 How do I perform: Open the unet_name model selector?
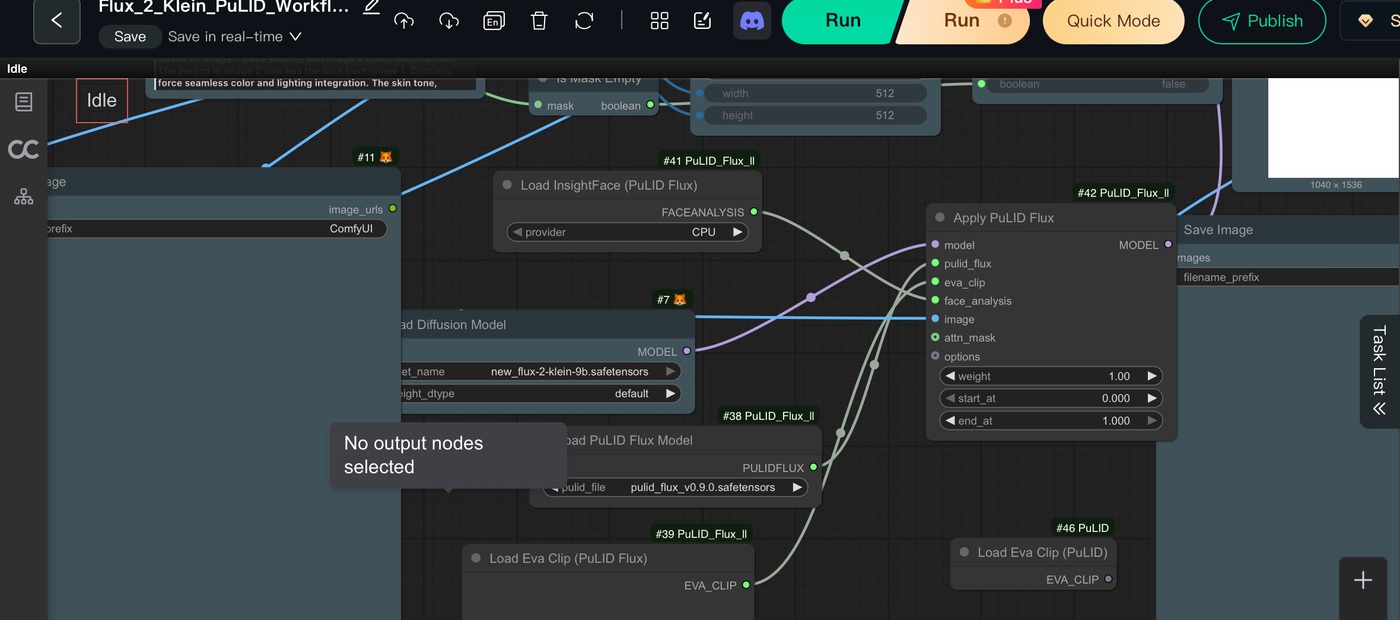540,371
